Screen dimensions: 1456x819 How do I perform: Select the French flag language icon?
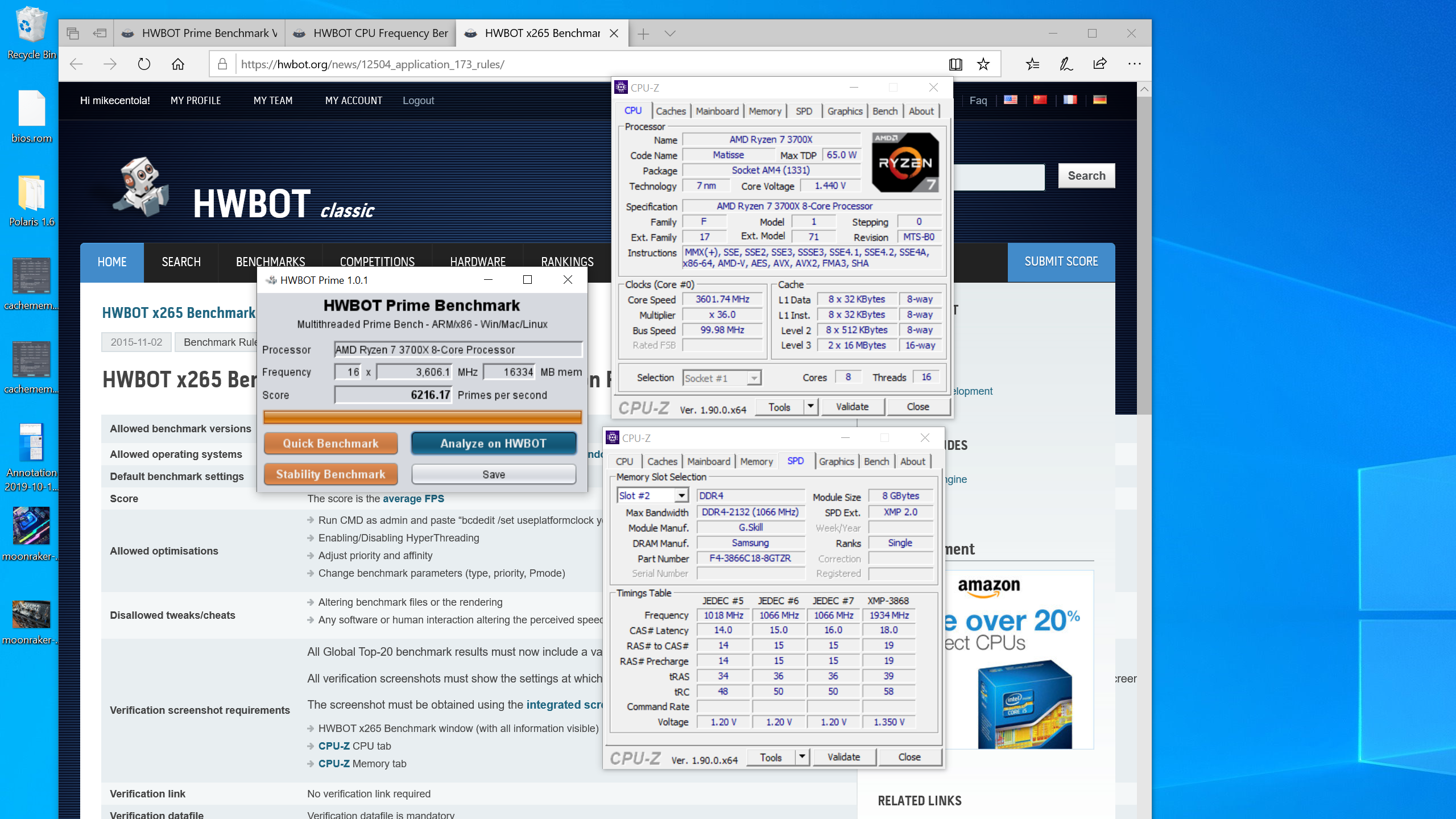point(1070,100)
